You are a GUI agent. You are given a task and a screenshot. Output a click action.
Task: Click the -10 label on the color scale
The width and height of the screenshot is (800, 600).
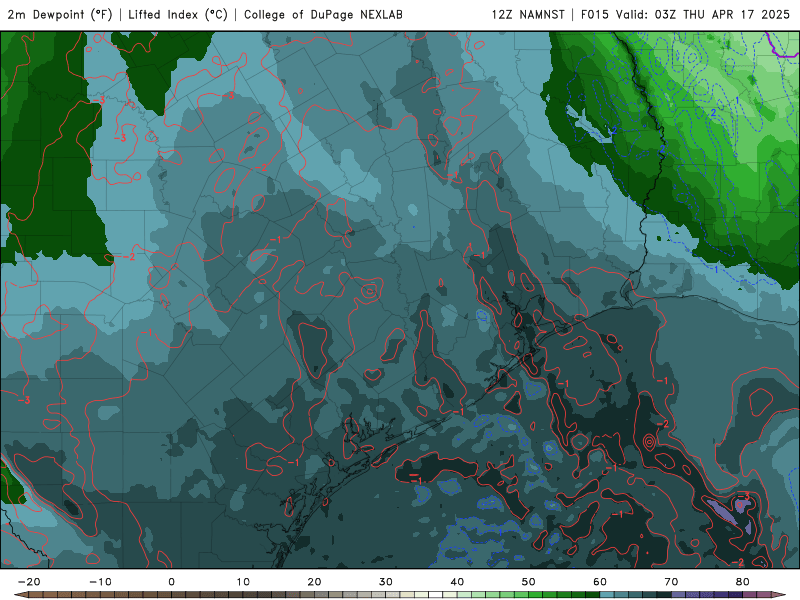pyautogui.click(x=100, y=582)
